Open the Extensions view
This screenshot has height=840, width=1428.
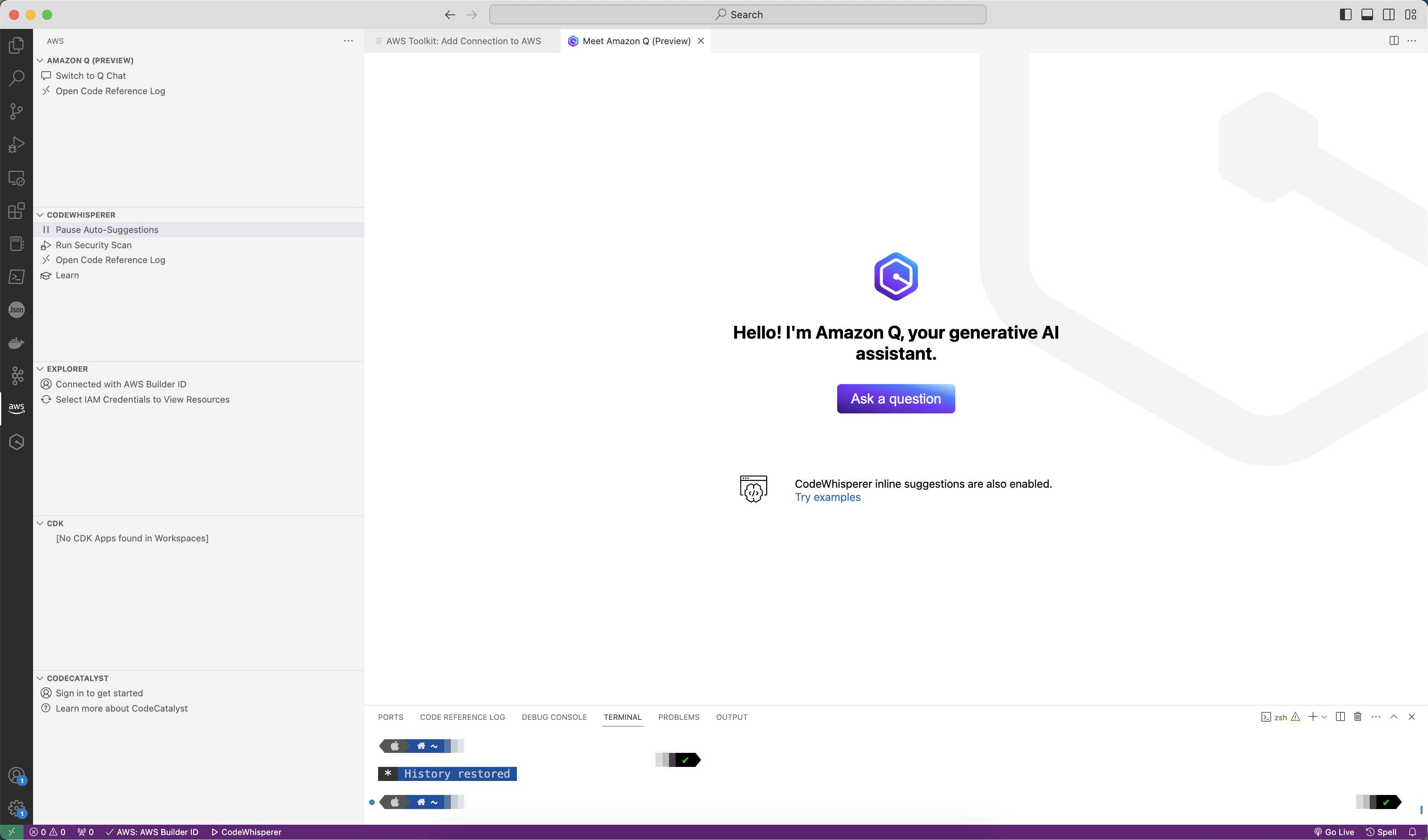tap(17, 211)
